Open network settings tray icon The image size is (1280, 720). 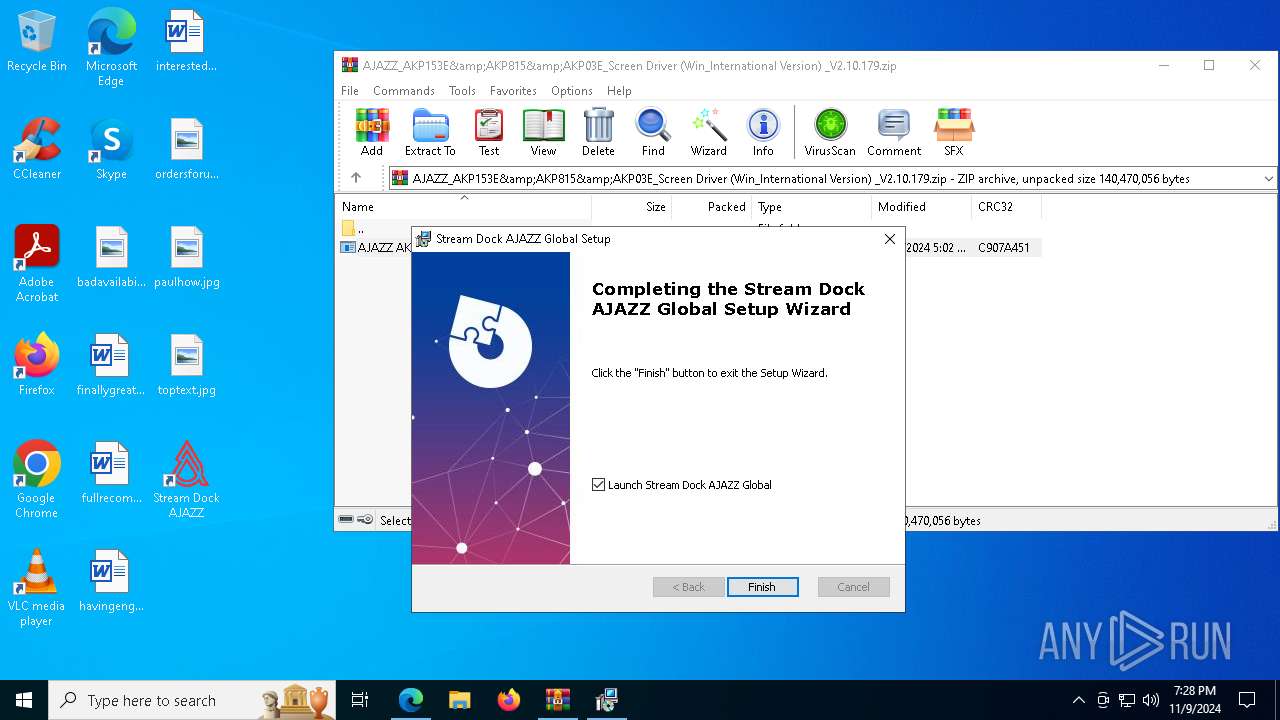click(1127, 700)
